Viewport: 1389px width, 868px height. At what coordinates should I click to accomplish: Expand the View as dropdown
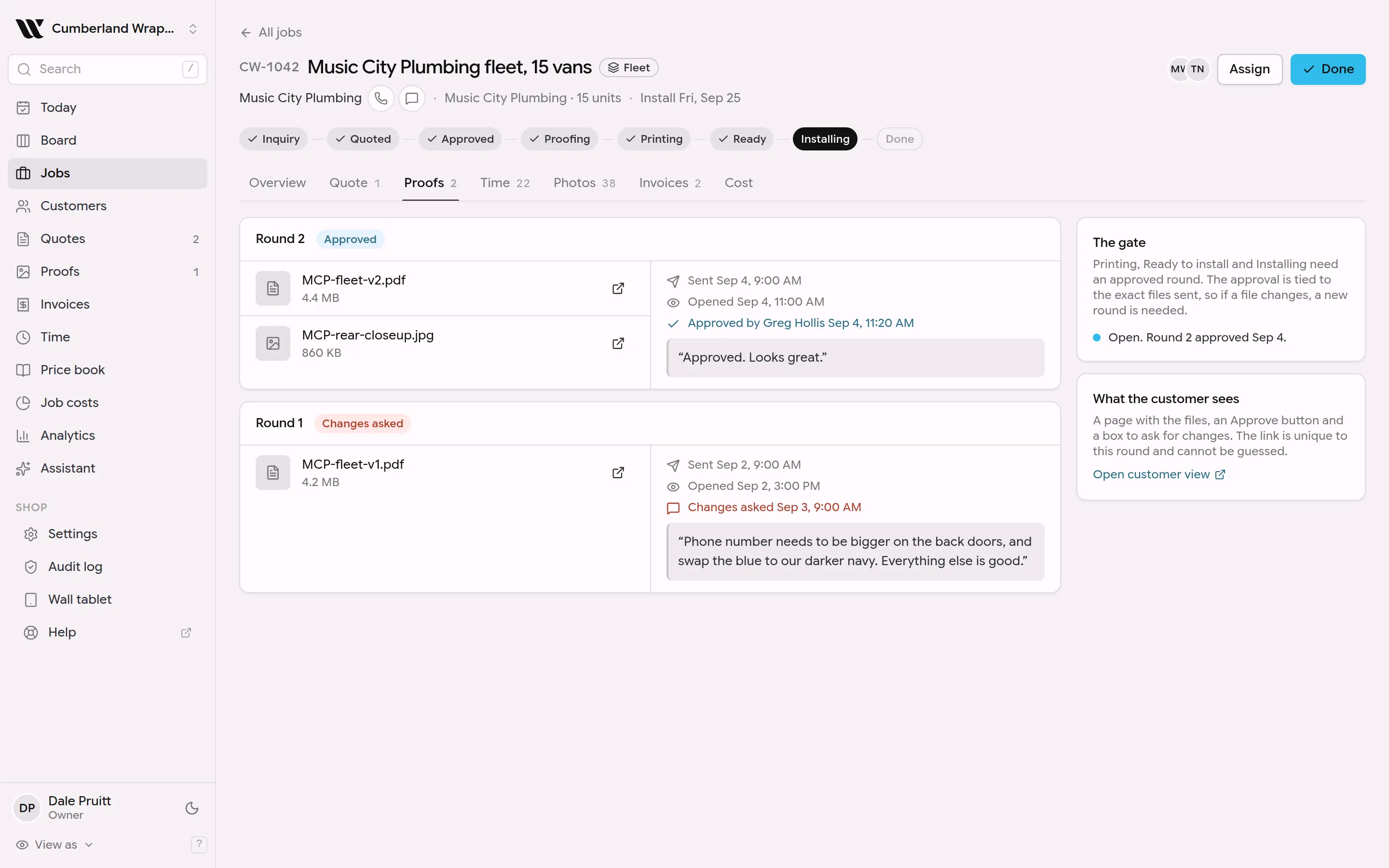[54, 844]
